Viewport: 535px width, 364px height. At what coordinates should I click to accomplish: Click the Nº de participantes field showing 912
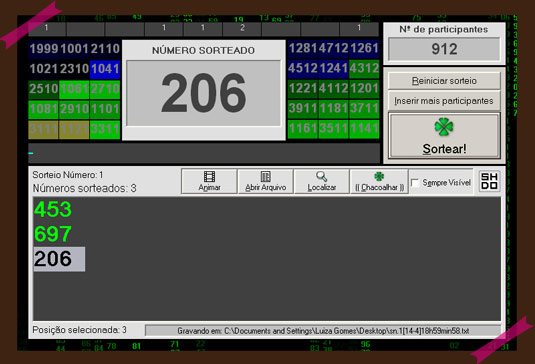pos(444,49)
